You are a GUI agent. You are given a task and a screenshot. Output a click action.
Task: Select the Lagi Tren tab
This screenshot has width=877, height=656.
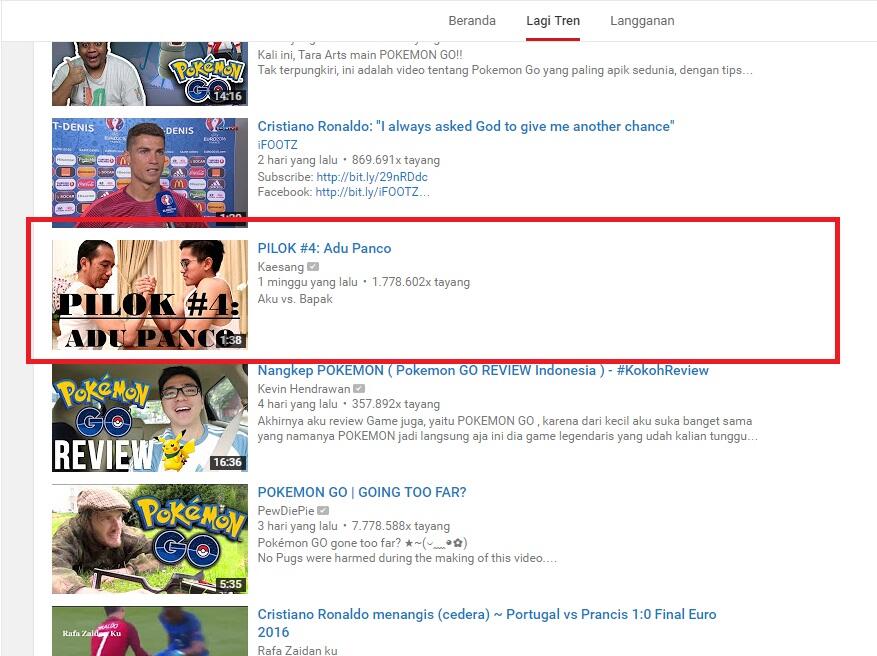(553, 21)
